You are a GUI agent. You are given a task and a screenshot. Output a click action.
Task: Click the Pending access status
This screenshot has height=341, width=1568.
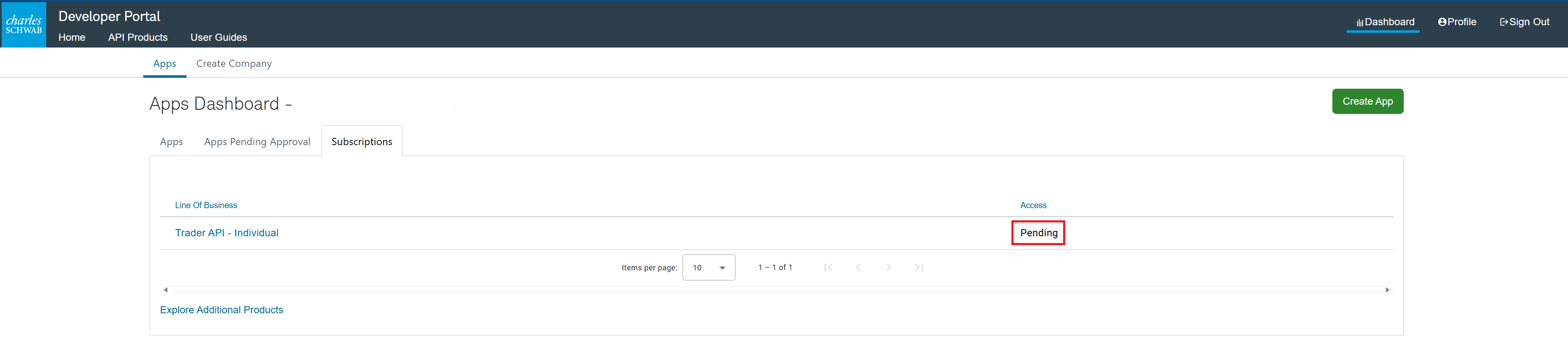(1038, 233)
